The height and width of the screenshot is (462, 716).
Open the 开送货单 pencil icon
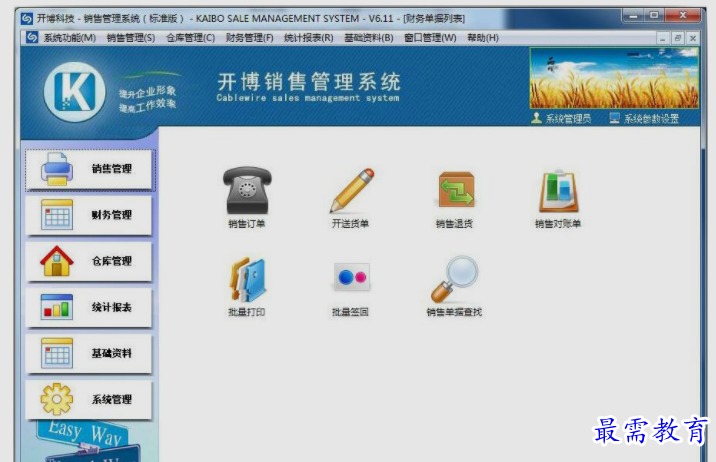tap(352, 191)
